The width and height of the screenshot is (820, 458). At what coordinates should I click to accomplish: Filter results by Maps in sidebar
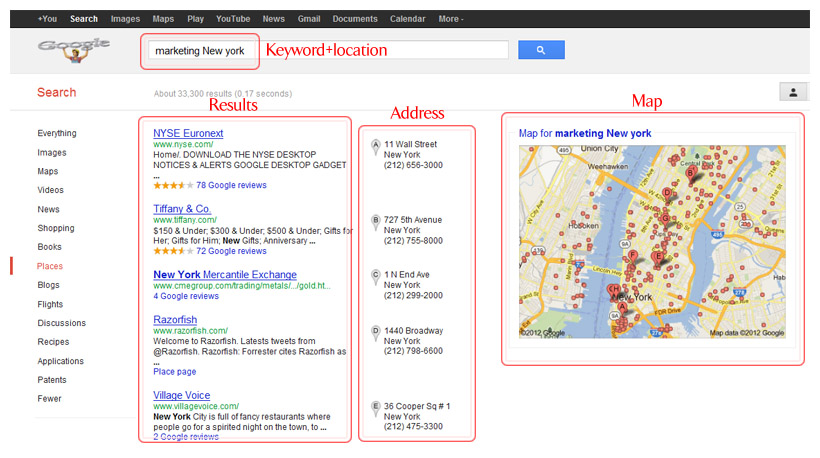tap(48, 171)
